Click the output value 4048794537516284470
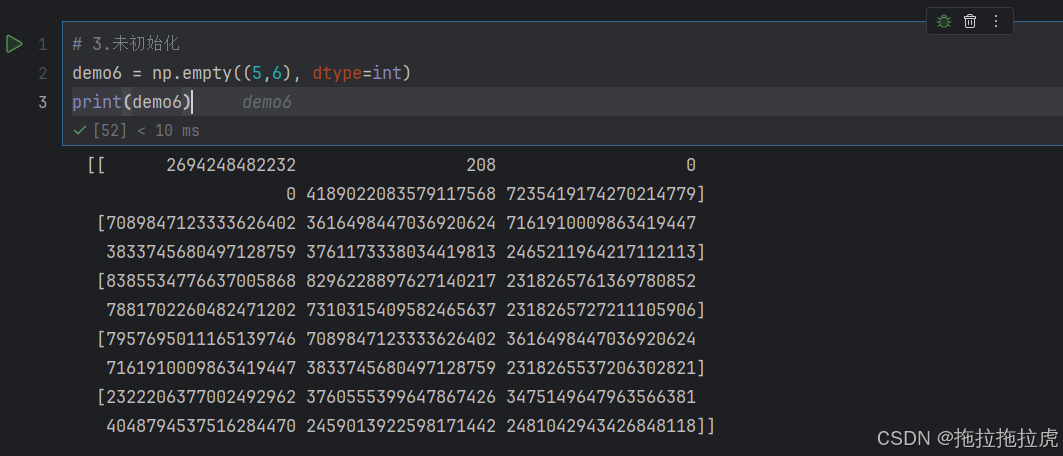The image size is (1063, 456). (201, 426)
